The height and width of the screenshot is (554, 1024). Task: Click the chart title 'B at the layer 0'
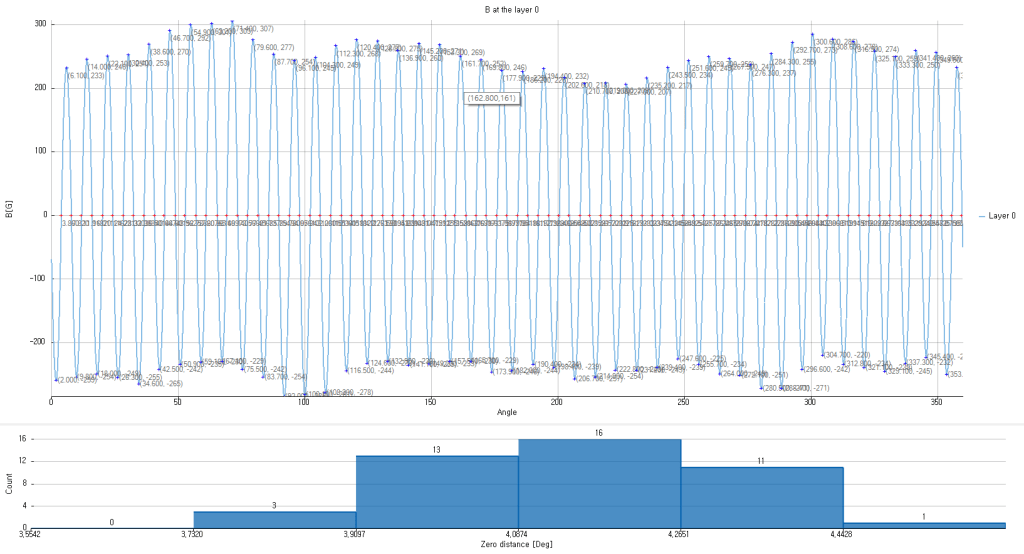click(x=506, y=8)
